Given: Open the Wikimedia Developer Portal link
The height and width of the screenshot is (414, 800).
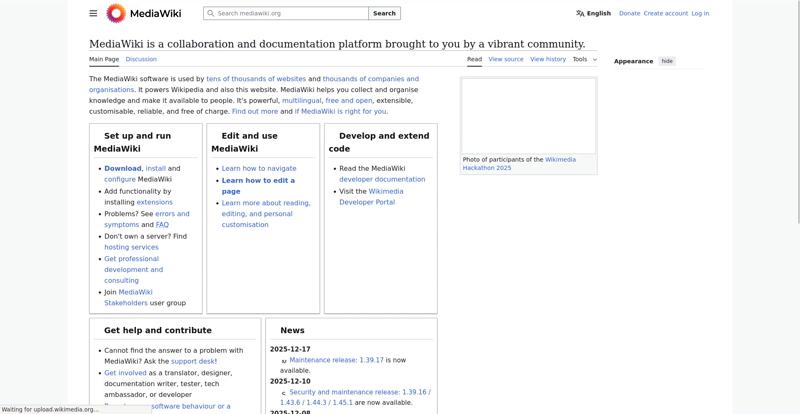Looking at the screenshot, I should click(x=366, y=196).
